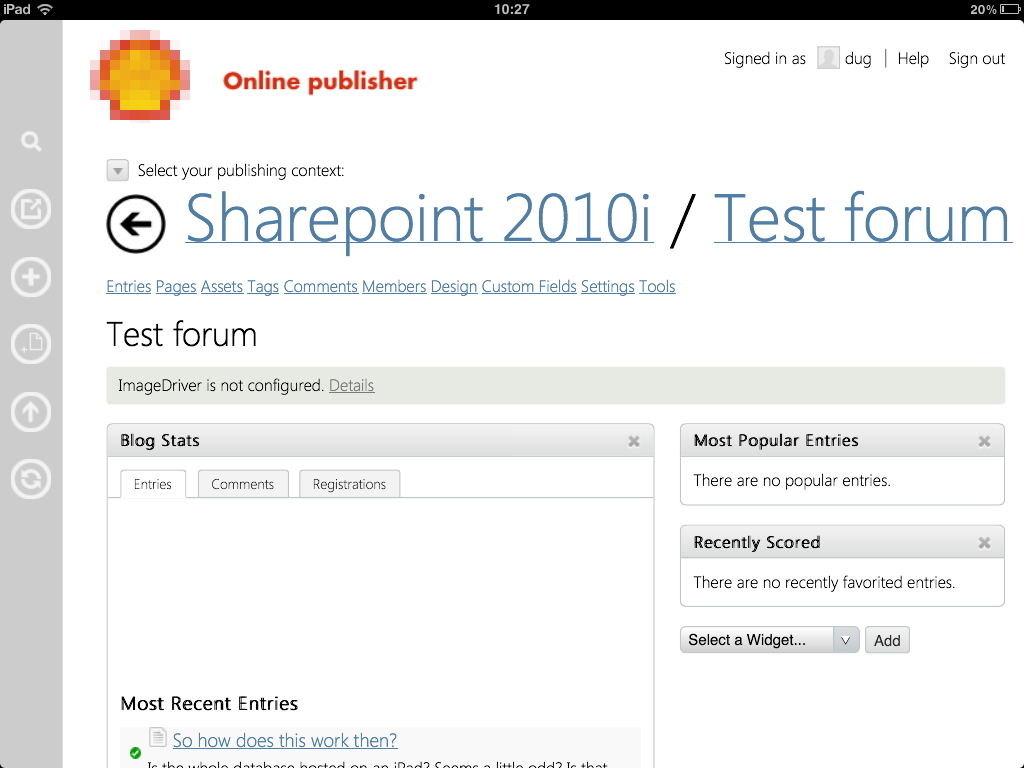Expand the publishing context dropdown arrow
This screenshot has height=768, width=1024.
pos(118,171)
